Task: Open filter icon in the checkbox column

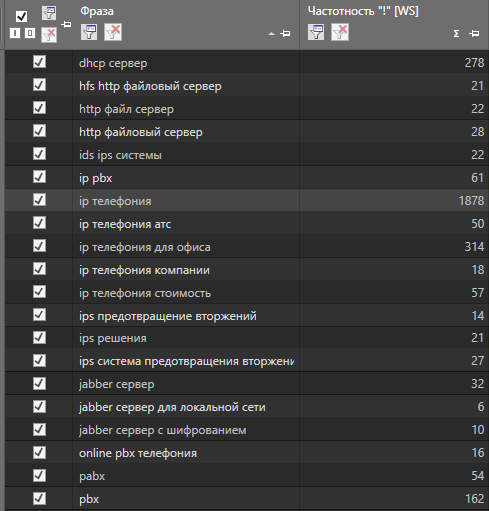Action: tap(49, 13)
